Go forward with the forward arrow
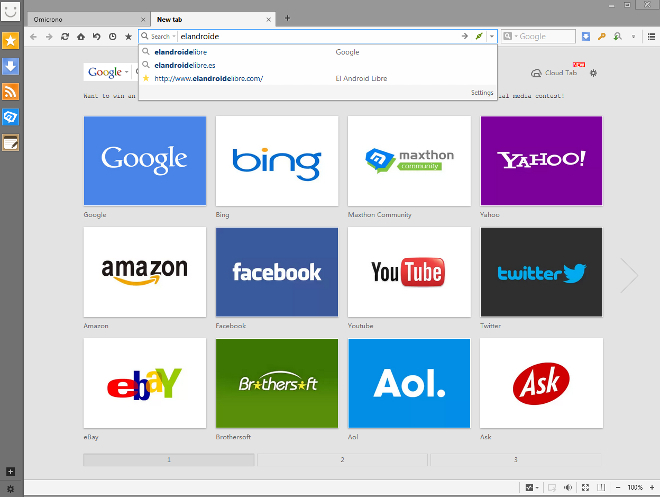Image resolution: width=660 pixels, height=497 pixels. (49, 37)
